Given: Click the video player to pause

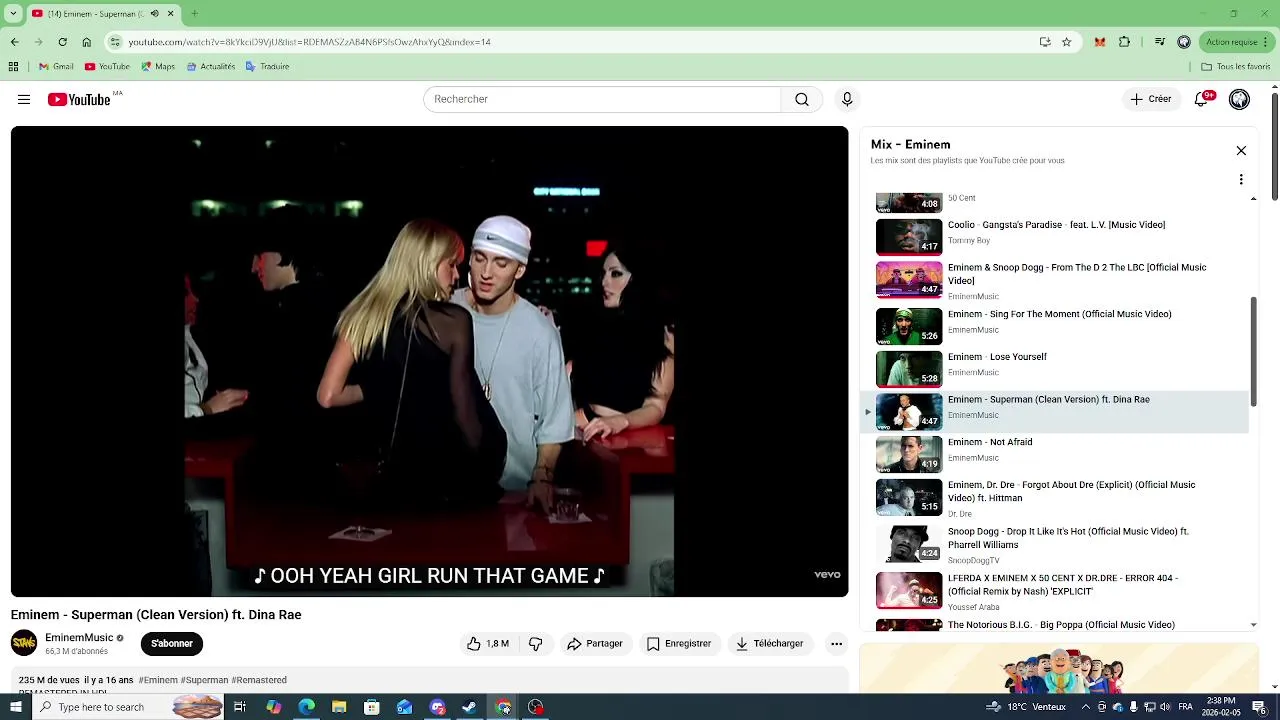Looking at the screenshot, I should click(429, 361).
